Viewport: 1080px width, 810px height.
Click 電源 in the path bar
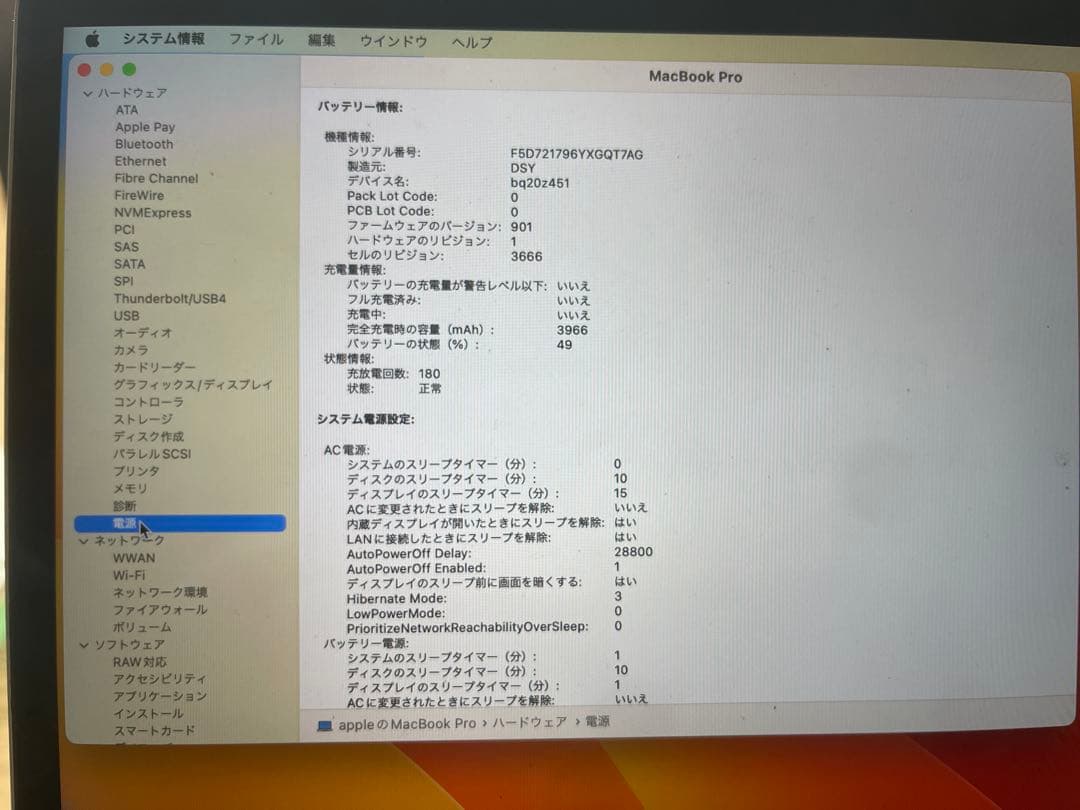[x=597, y=722]
